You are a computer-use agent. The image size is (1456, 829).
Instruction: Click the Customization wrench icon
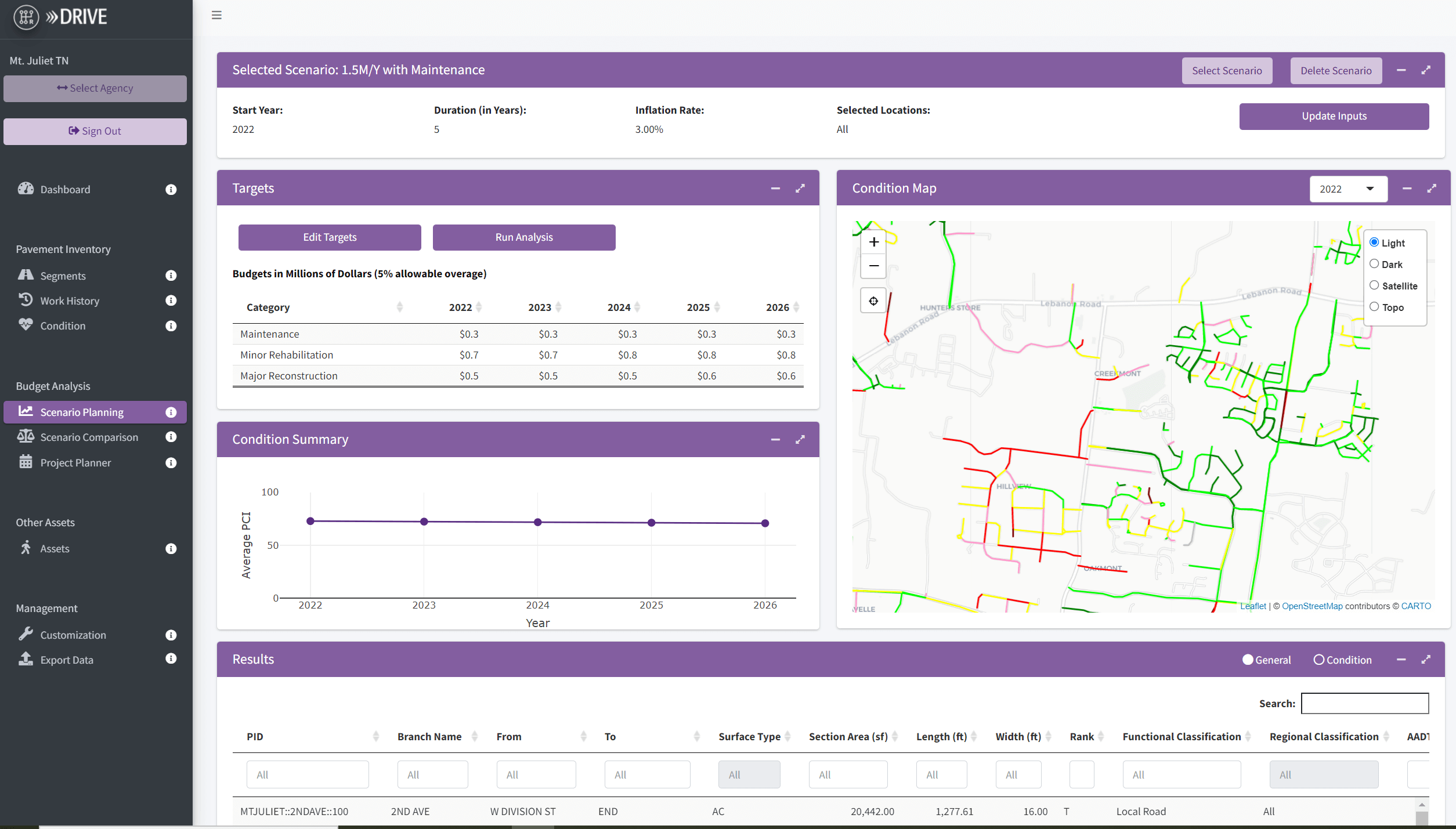click(26, 634)
